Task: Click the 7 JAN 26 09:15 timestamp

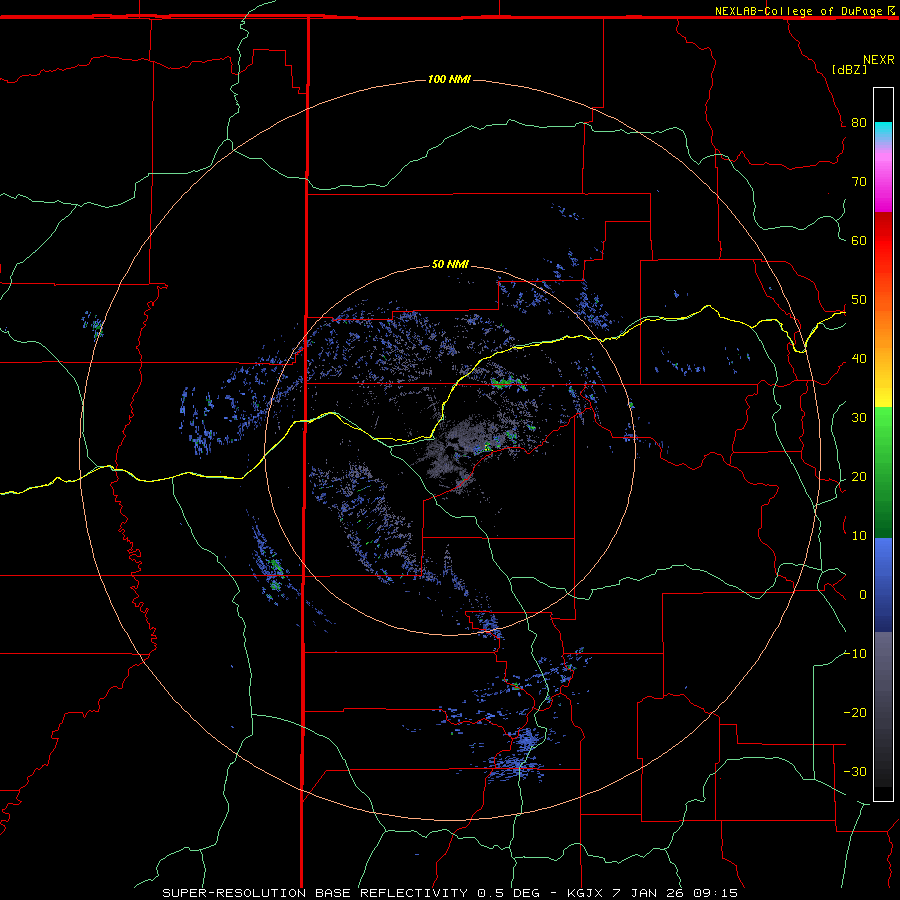Action: pyautogui.click(x=675, y=893)
